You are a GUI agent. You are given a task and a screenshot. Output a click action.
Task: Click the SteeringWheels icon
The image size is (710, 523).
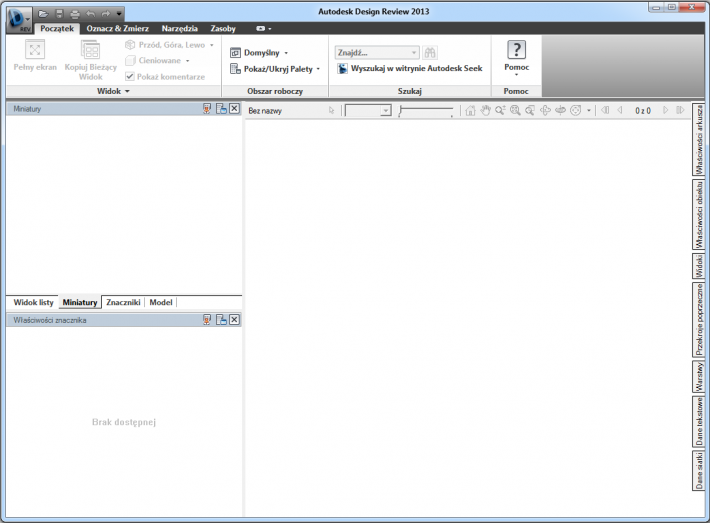click(575, 110)
